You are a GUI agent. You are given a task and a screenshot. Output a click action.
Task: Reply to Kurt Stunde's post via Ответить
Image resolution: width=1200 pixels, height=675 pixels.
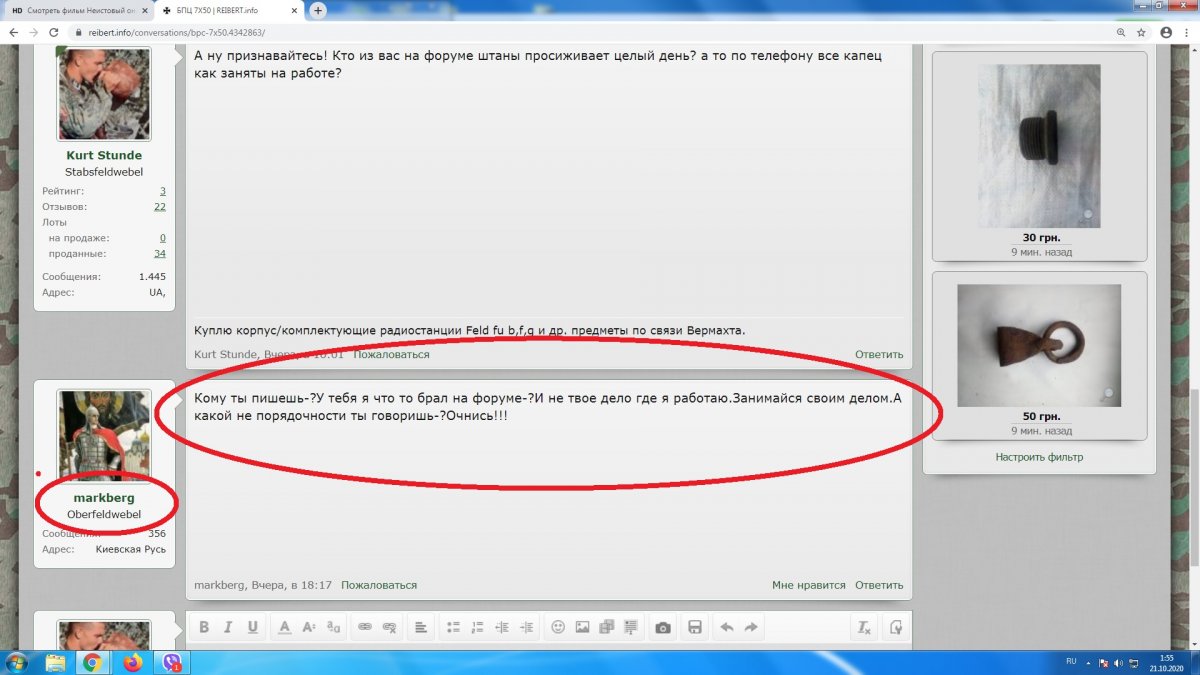(879, 354)
